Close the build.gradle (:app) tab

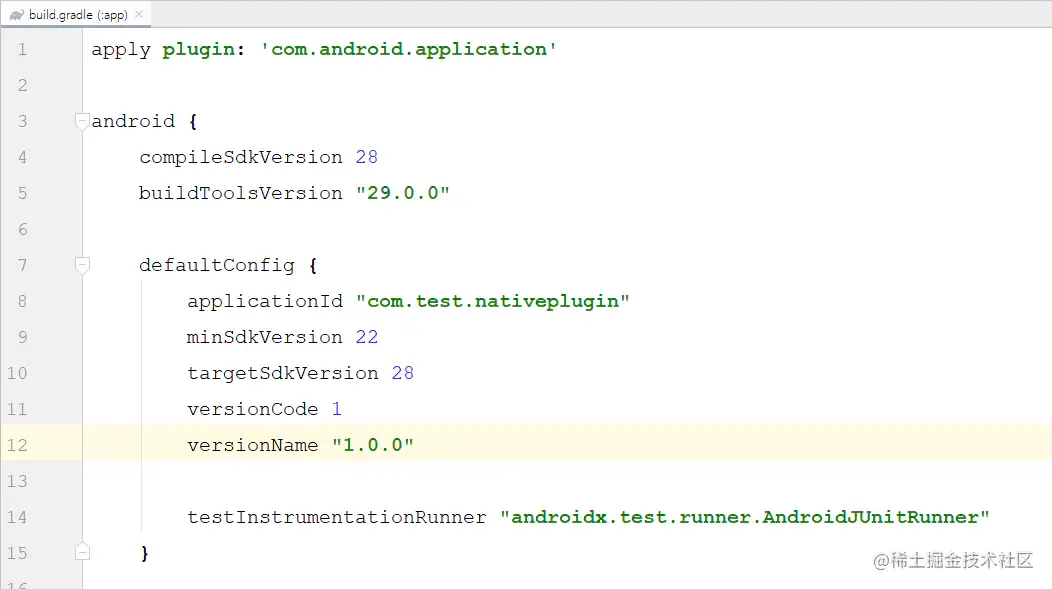pyautogui.click(x=139, y=14)
